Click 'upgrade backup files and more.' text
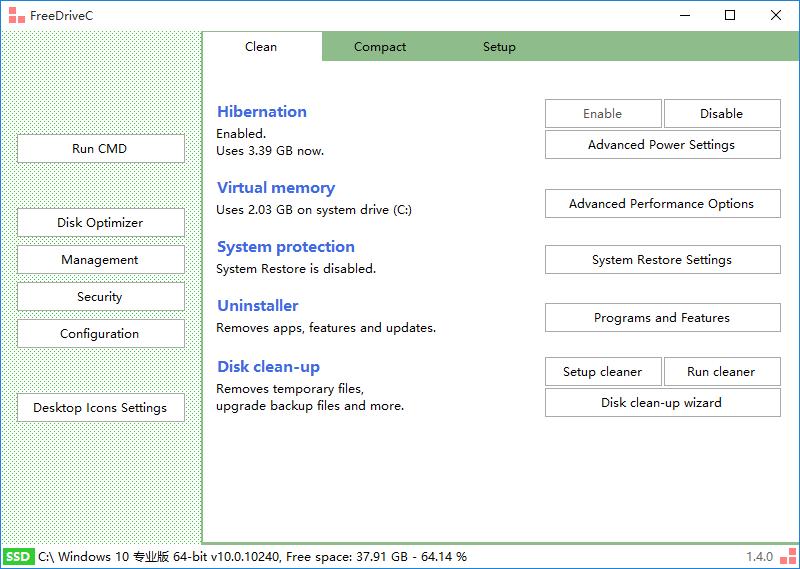This screenshot has width=800, height=569. (310, 406)
